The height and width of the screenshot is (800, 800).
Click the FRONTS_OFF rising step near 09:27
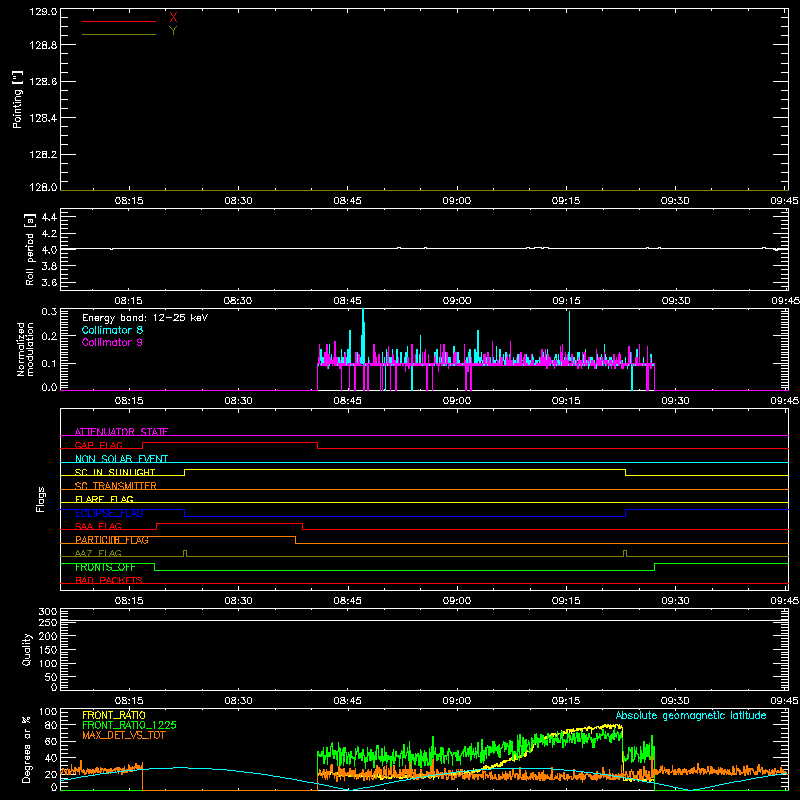[655, 567]
